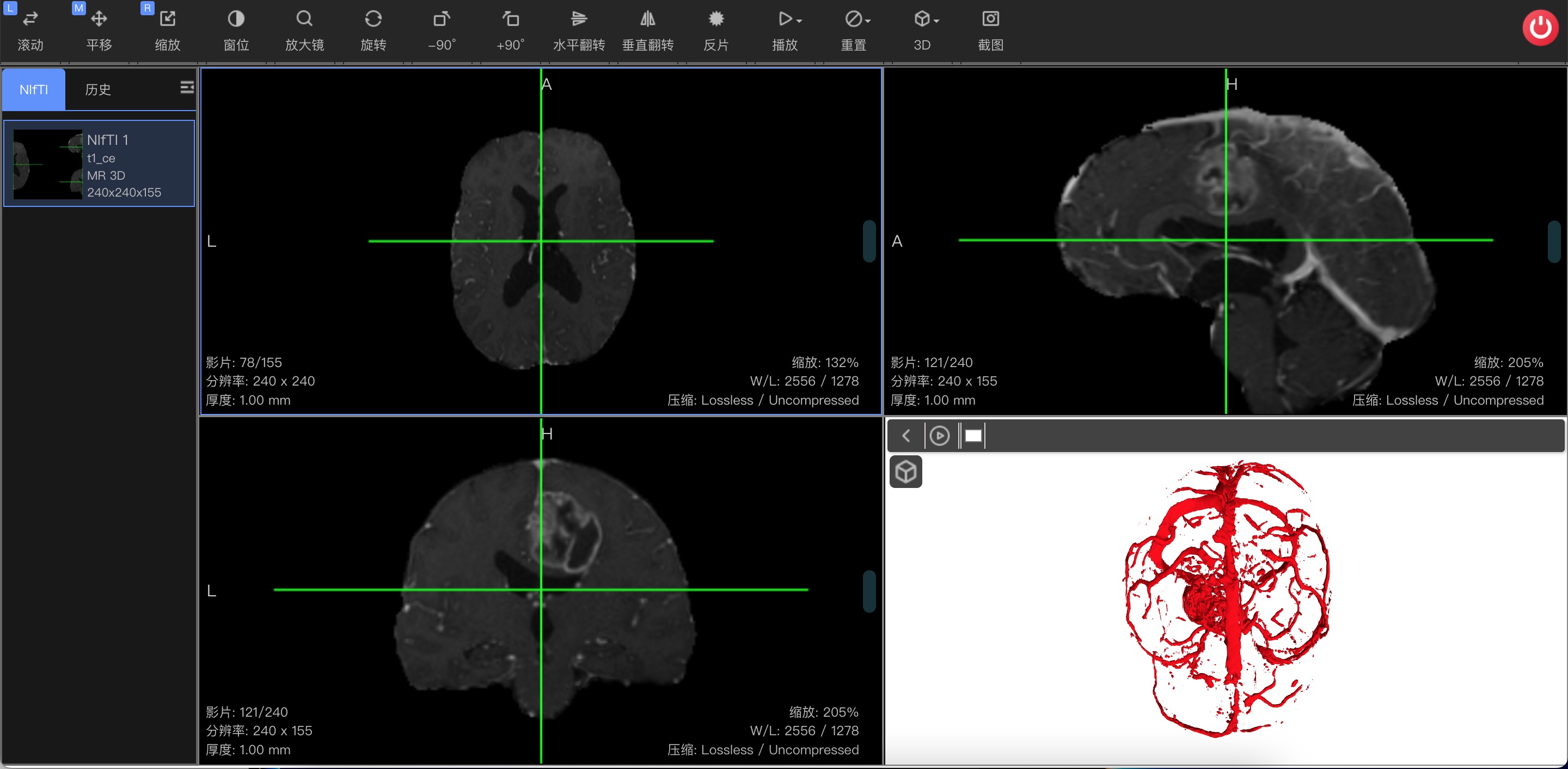Click 分辨率: 240 x 240 in axial view
This screenshot has width=1568, height=769.
click(x=260, y=381)
